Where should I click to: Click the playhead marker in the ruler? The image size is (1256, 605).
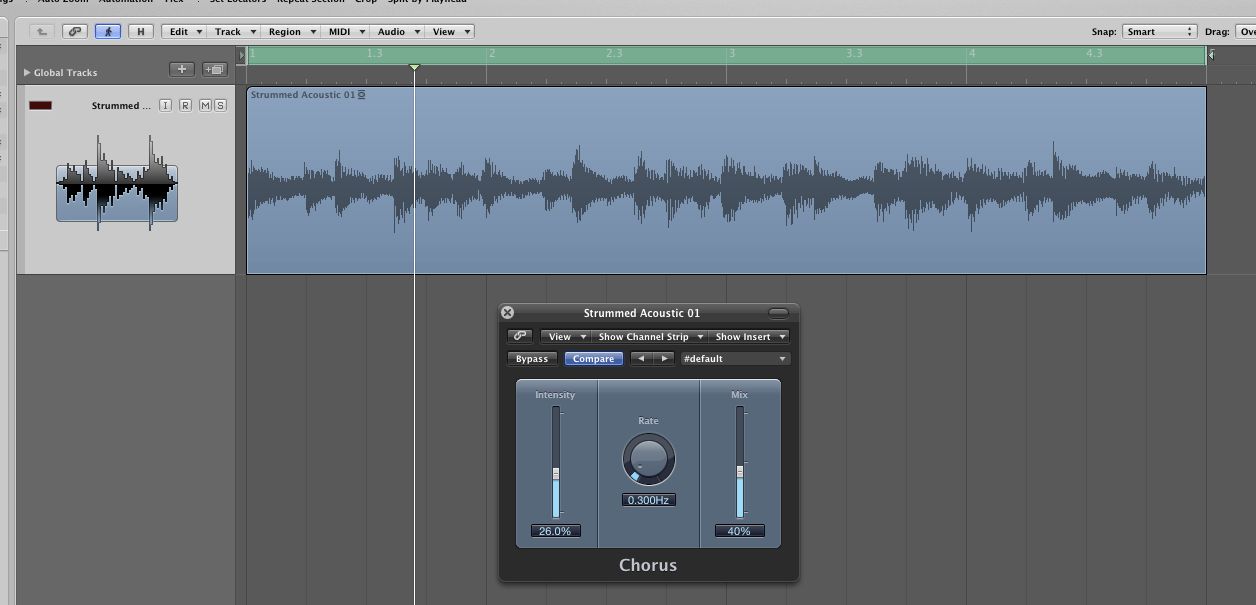point(414,67)
